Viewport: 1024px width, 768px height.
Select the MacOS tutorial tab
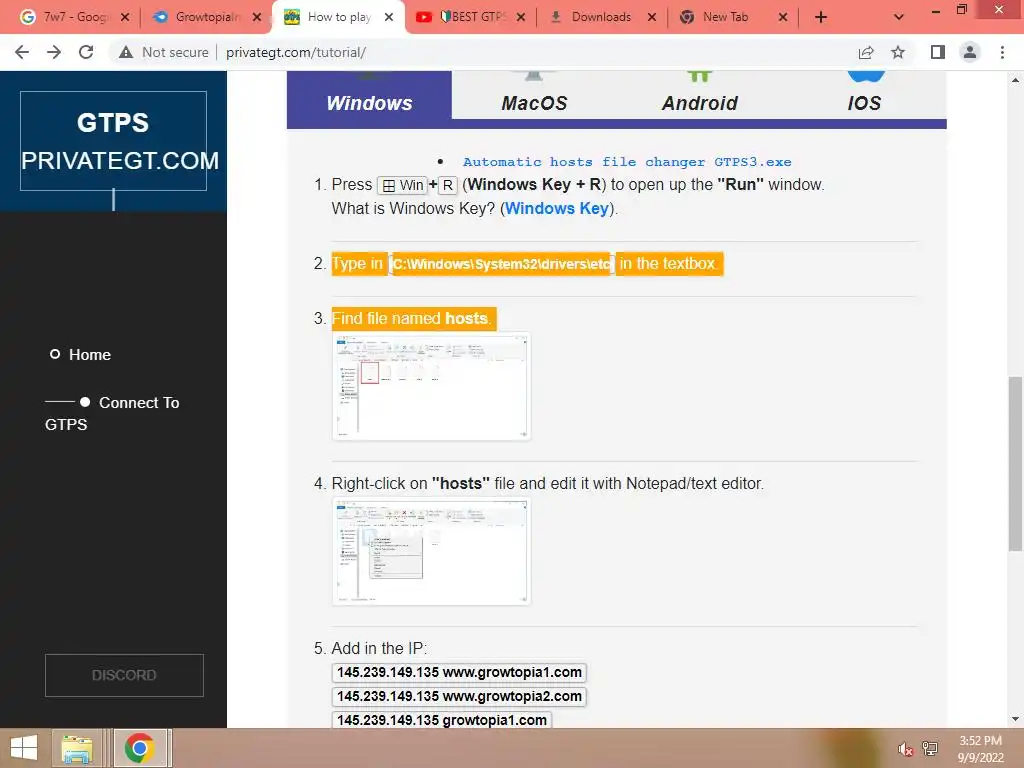(x=534, y=95)
